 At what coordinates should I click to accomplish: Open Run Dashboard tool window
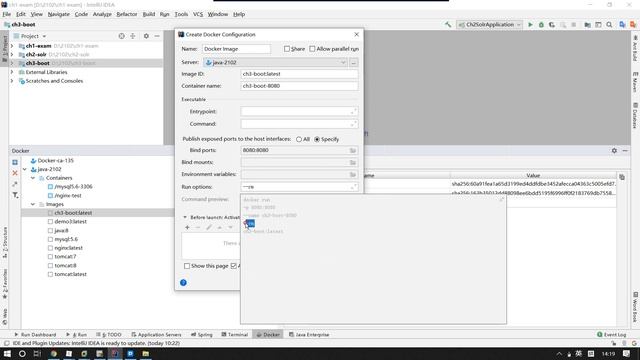pyautogui.click(x=36, y=334)
